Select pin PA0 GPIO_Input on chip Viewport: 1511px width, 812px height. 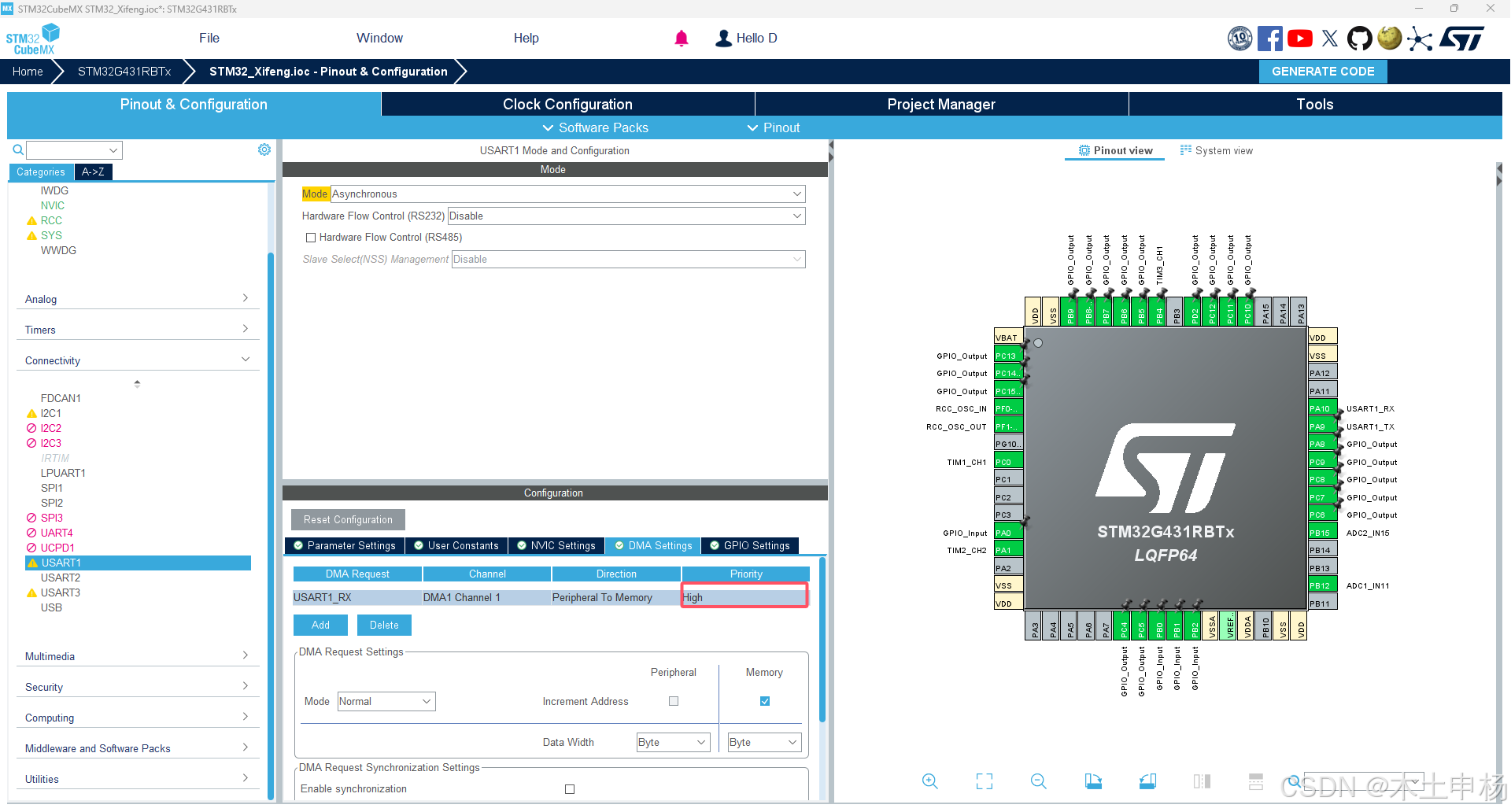pos(1009,533)
